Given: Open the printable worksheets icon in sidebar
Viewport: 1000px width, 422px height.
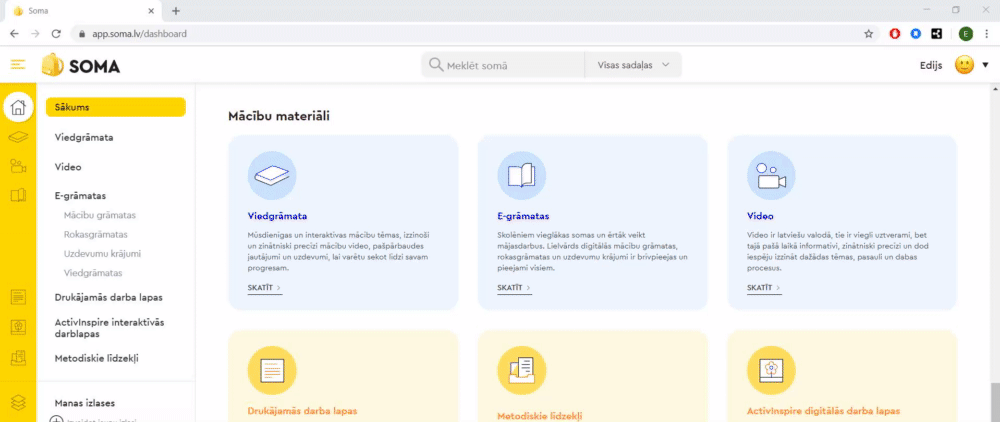Looking at the screenshot, I should coord(18,298).
